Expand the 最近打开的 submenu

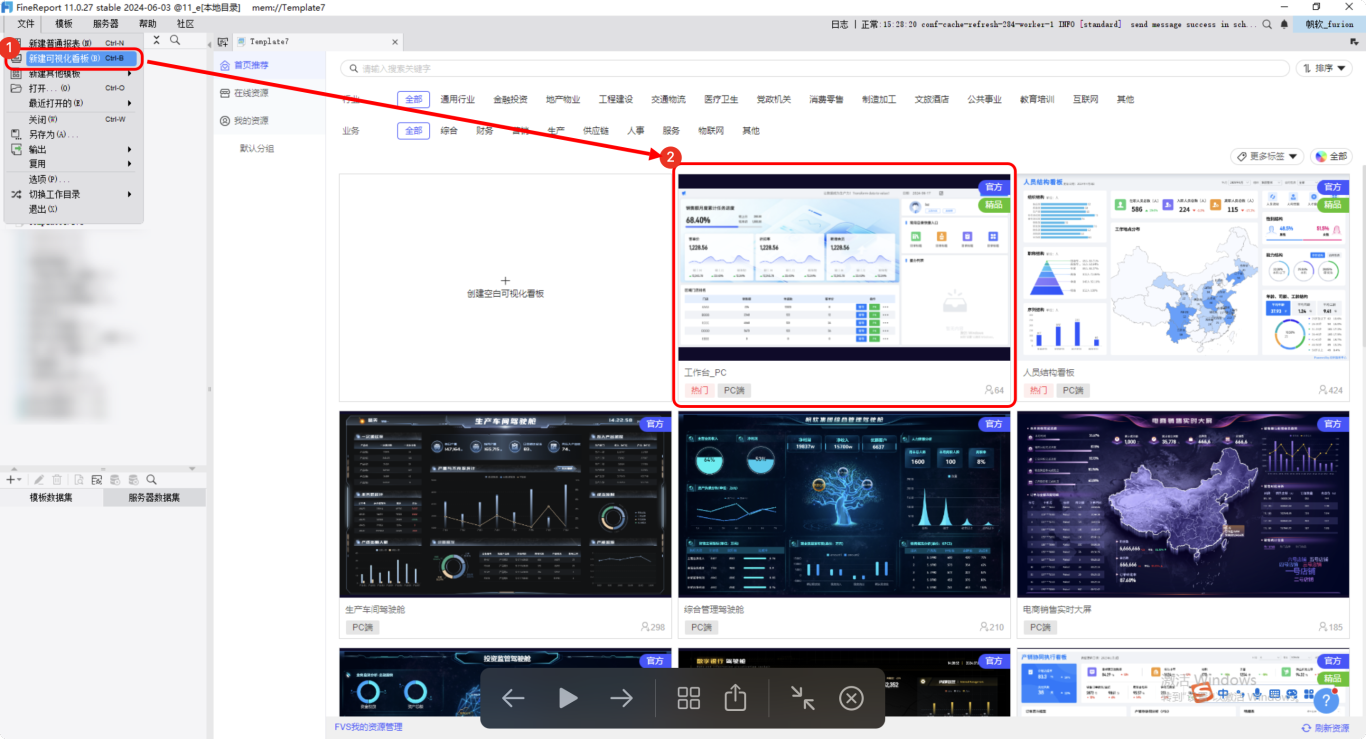[x=74, y=103]
